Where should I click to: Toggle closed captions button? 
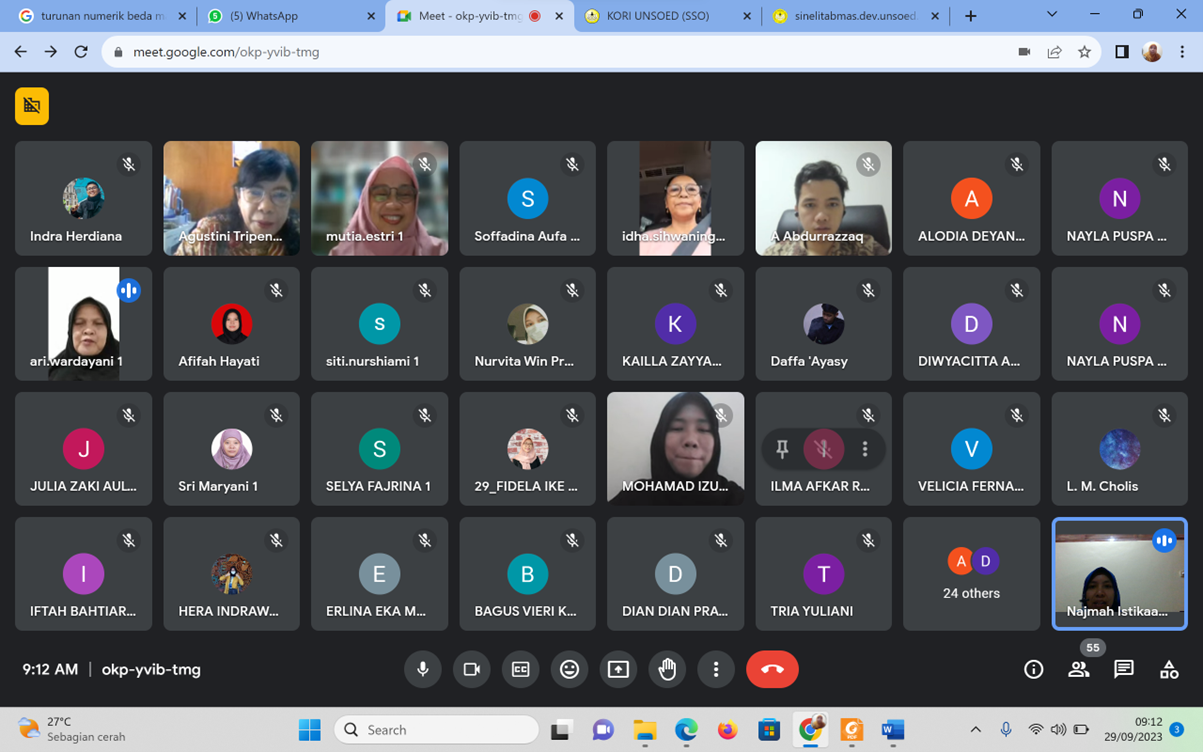click(520, 669)
